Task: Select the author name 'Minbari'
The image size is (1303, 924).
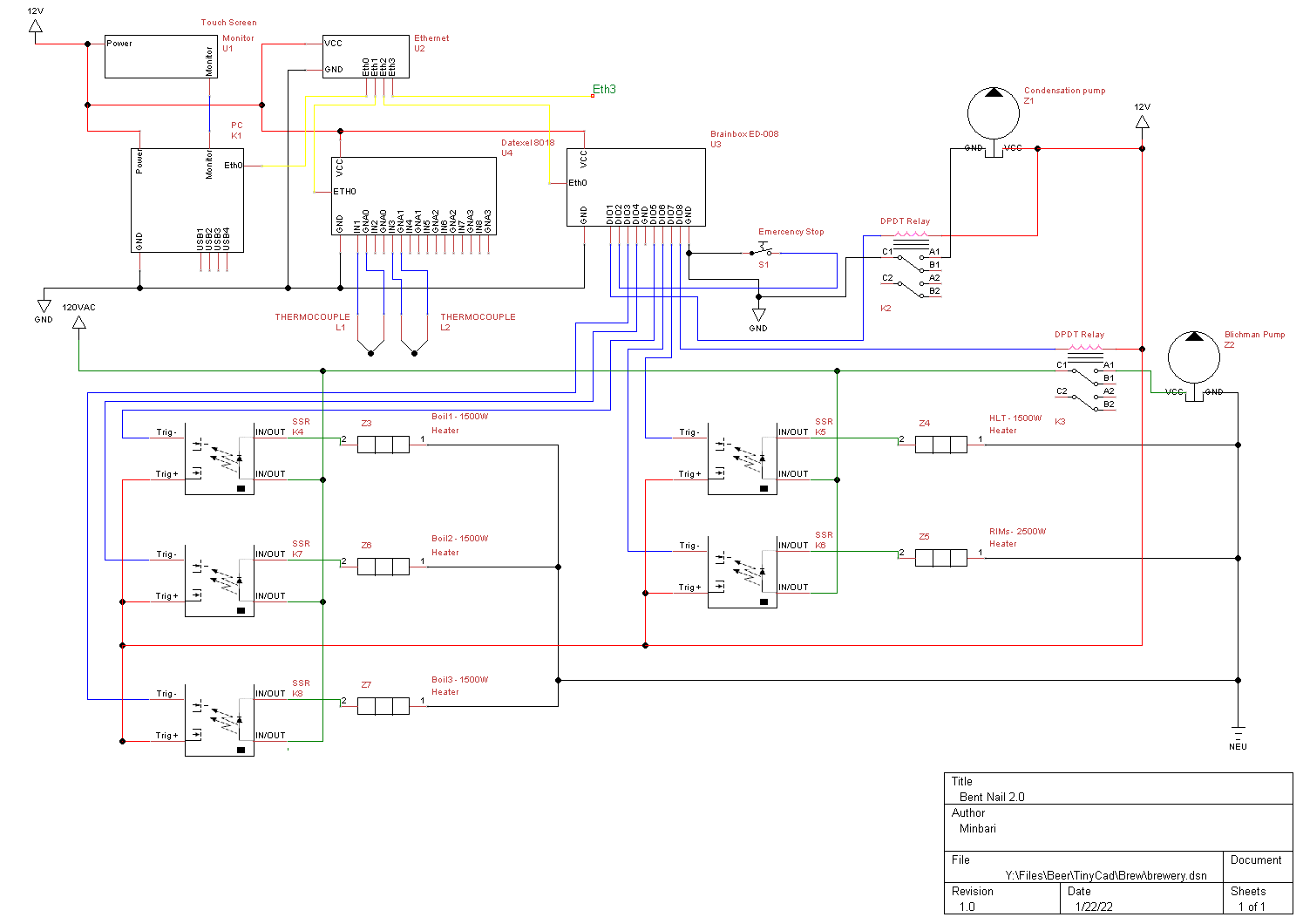Action: pos(978,828)
